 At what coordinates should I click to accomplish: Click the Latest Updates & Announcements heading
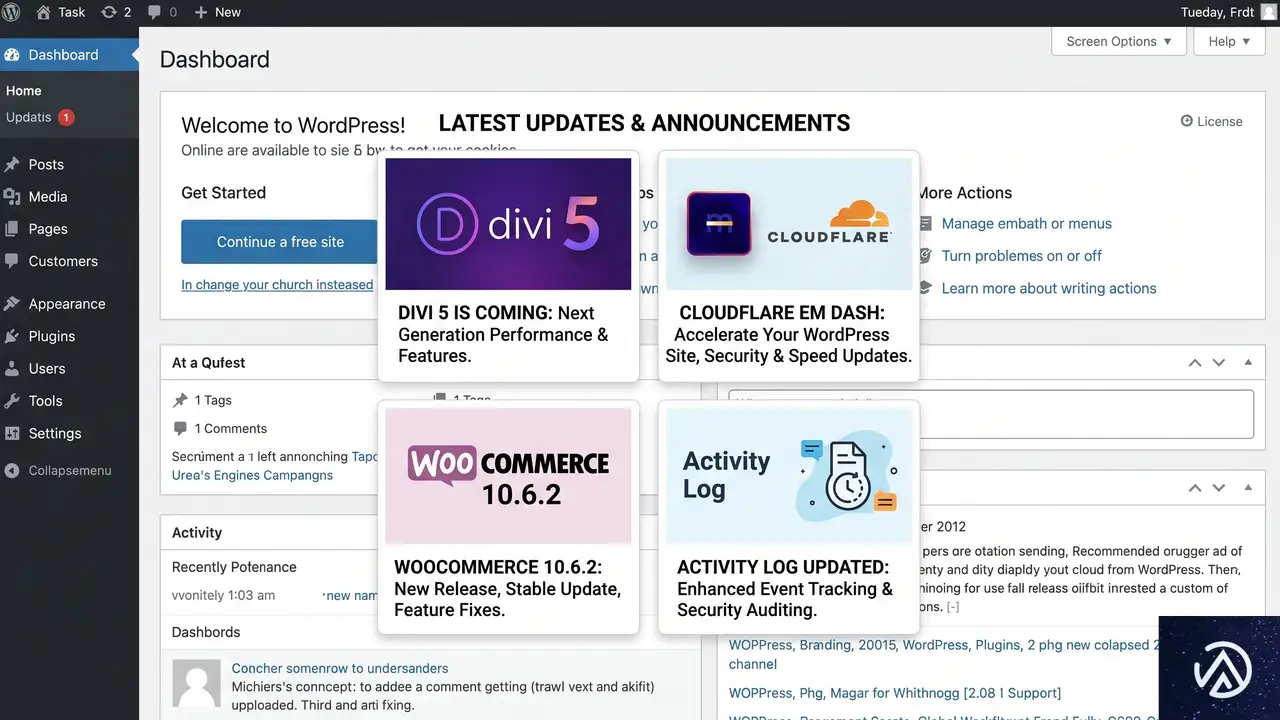click(x=644, y=123)
